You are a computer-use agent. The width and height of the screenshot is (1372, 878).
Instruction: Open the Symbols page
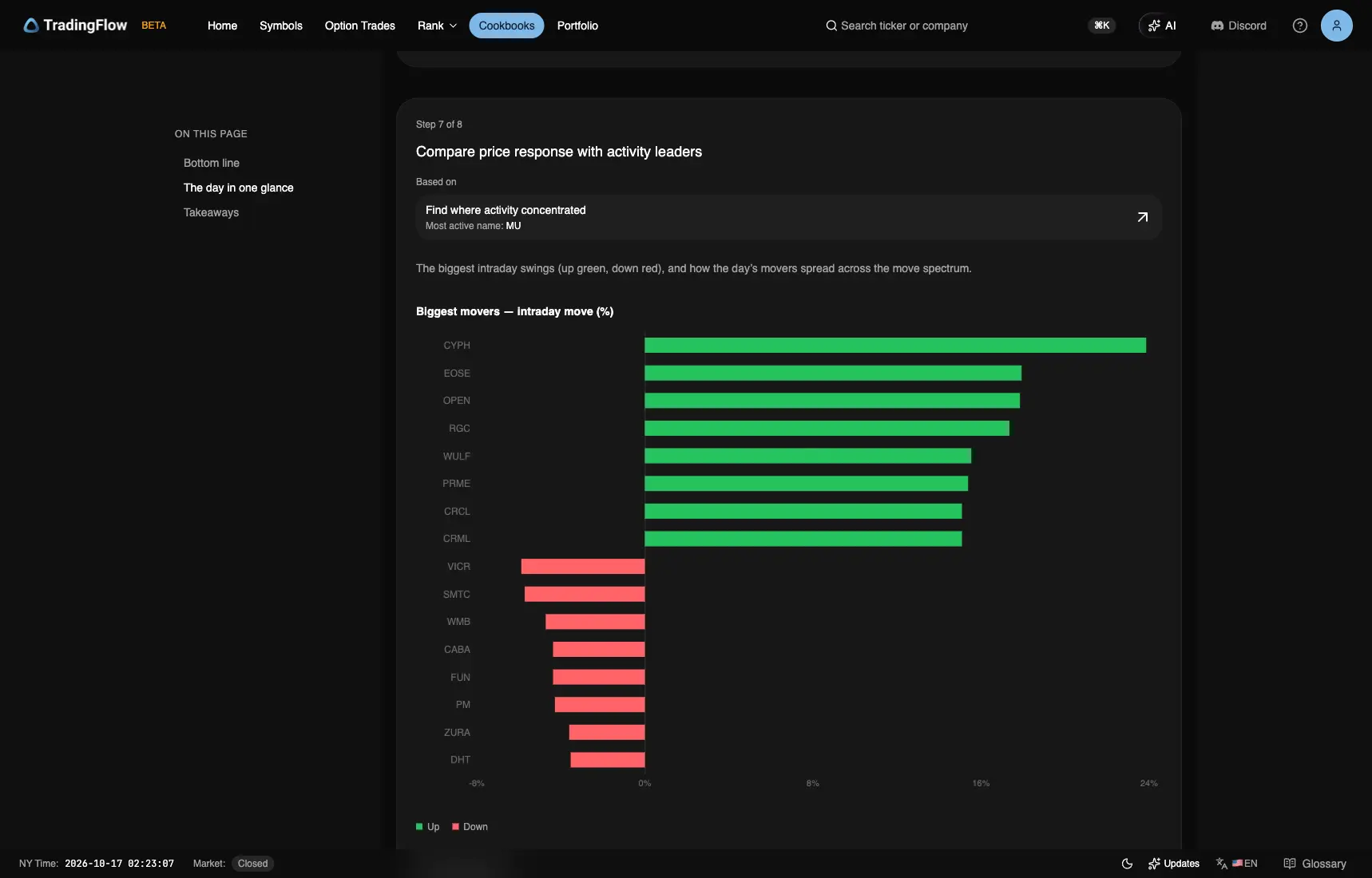(281, 26)
